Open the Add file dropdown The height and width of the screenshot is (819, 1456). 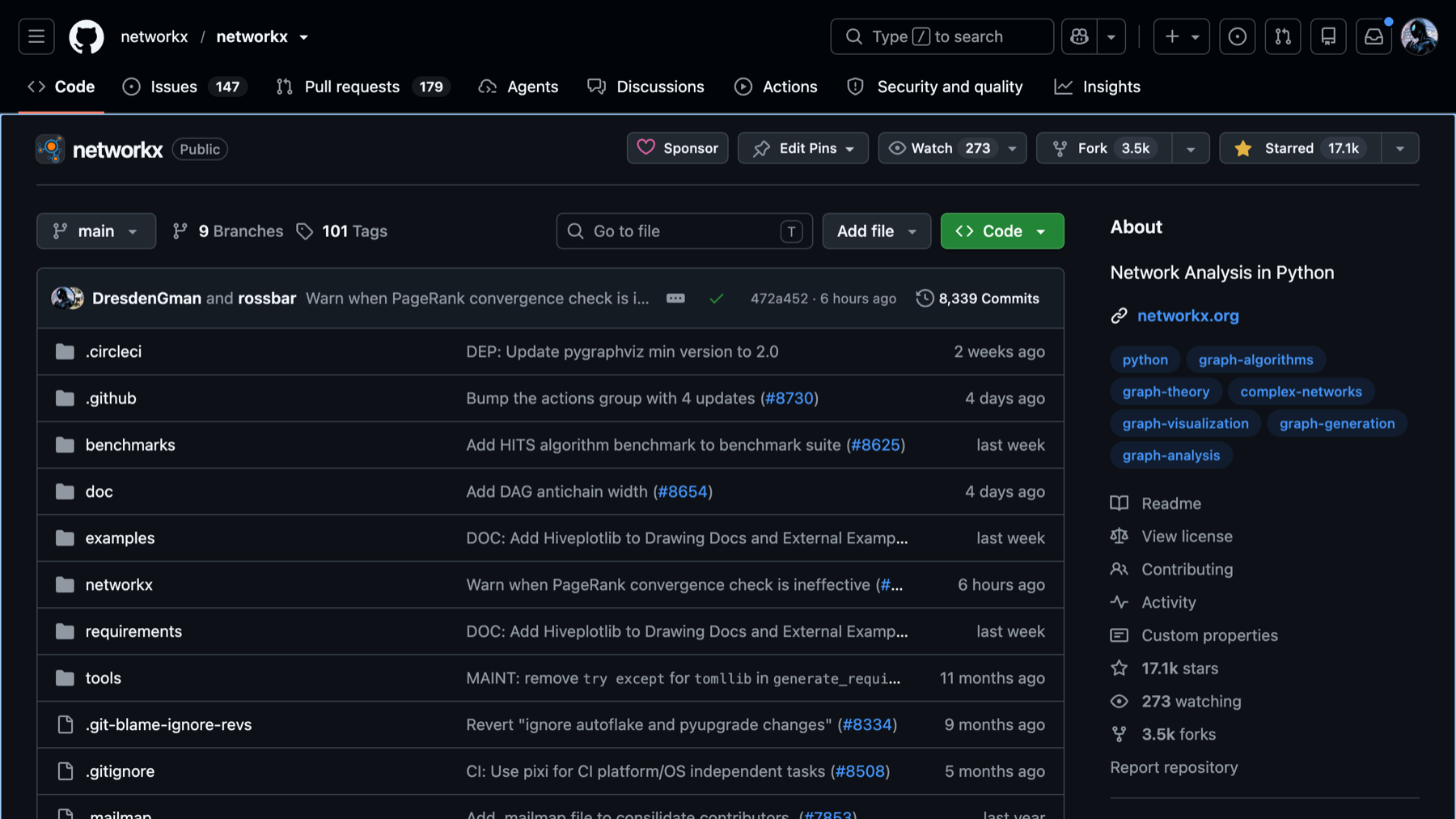[x=877, y=231]
